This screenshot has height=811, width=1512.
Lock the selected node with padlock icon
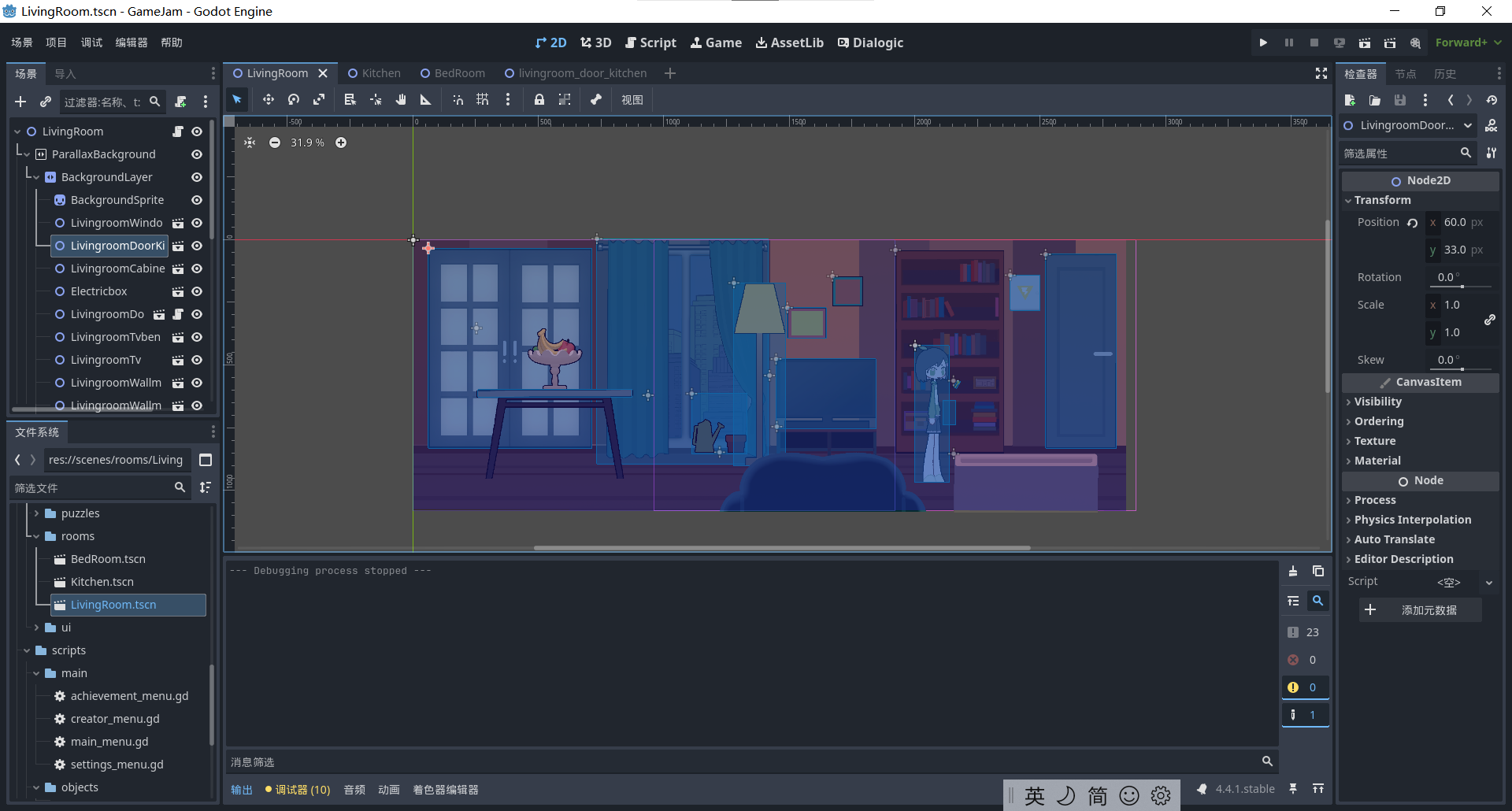pyautogui.click(x=539, y=100)
